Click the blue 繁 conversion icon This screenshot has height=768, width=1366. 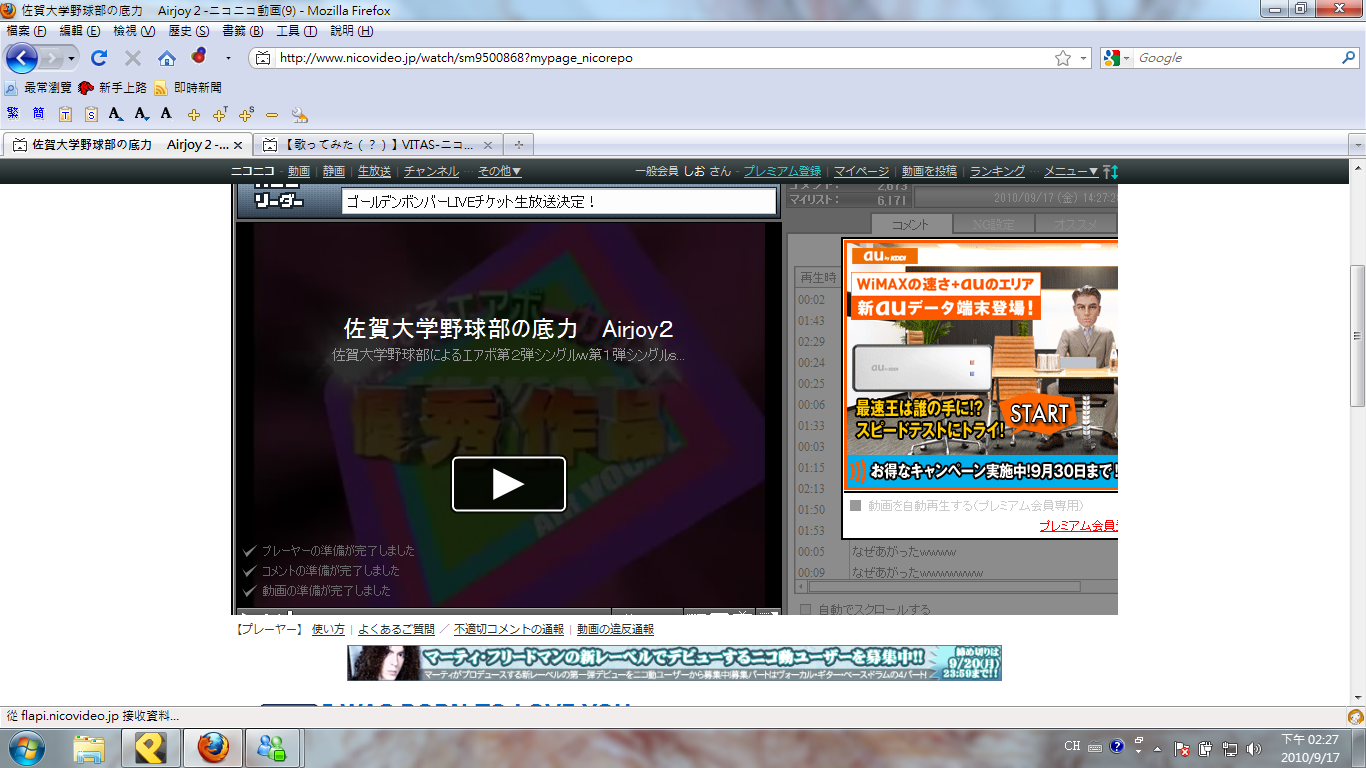pyautogui.click(x=12, y=114)
